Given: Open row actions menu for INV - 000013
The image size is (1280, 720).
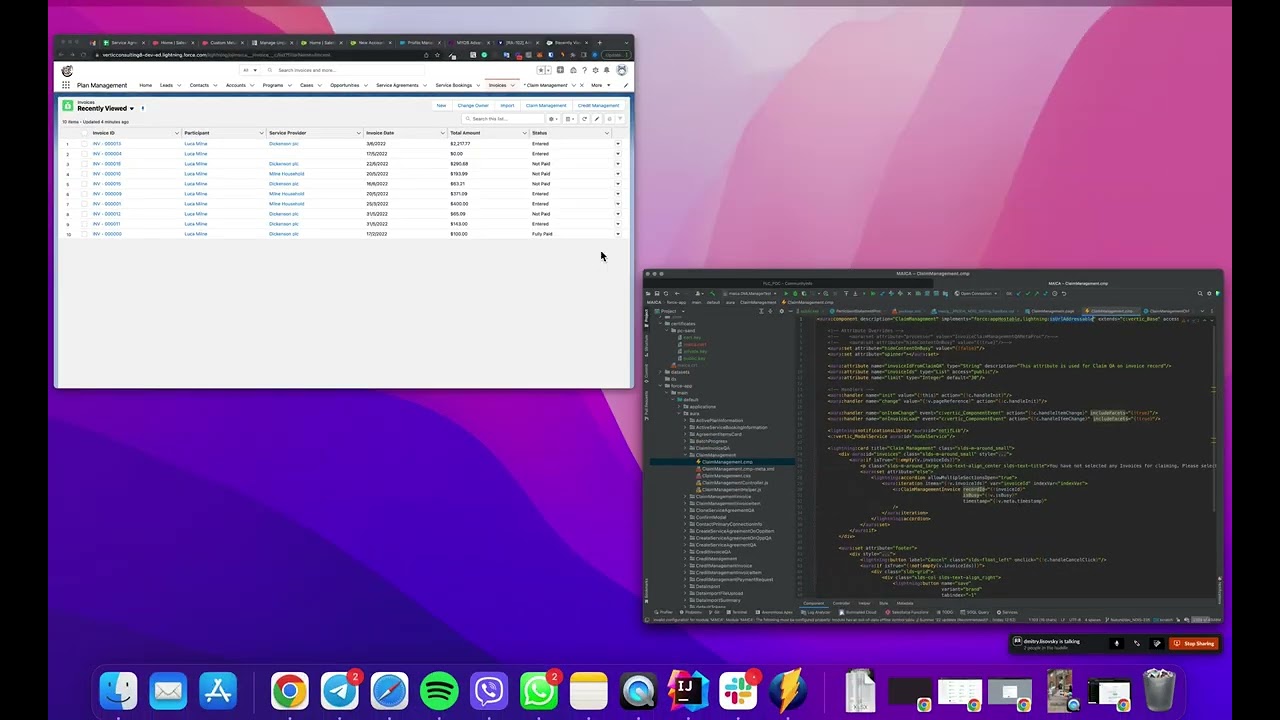Looking at the screenshot, I should (x=617, y=144).
